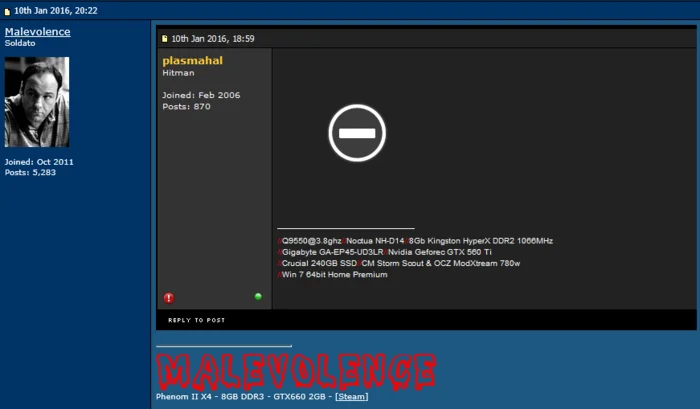This screenshot has width=700, height=409.
Task: Click the Reply To Post button
Action: [196, 320]
